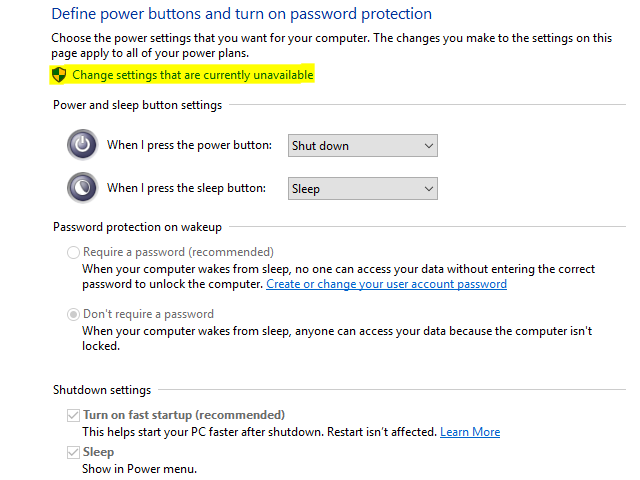Click the When I press the power button label
640x480 pixels.
click(x=189, y=146)
